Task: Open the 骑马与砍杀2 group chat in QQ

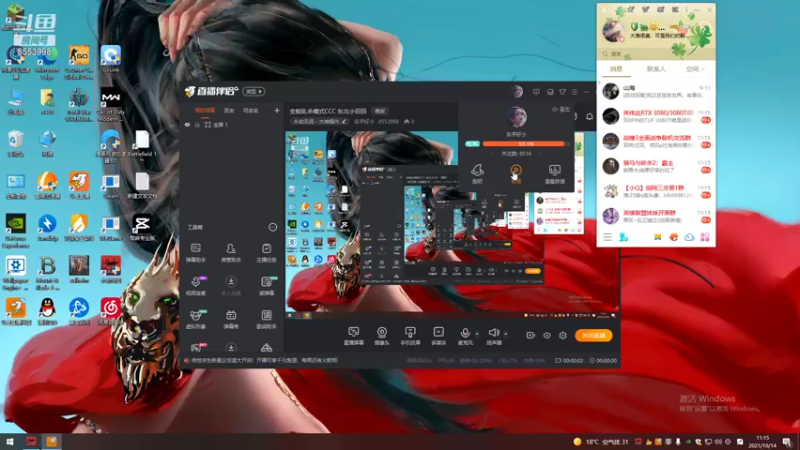Action: (656, 166)
